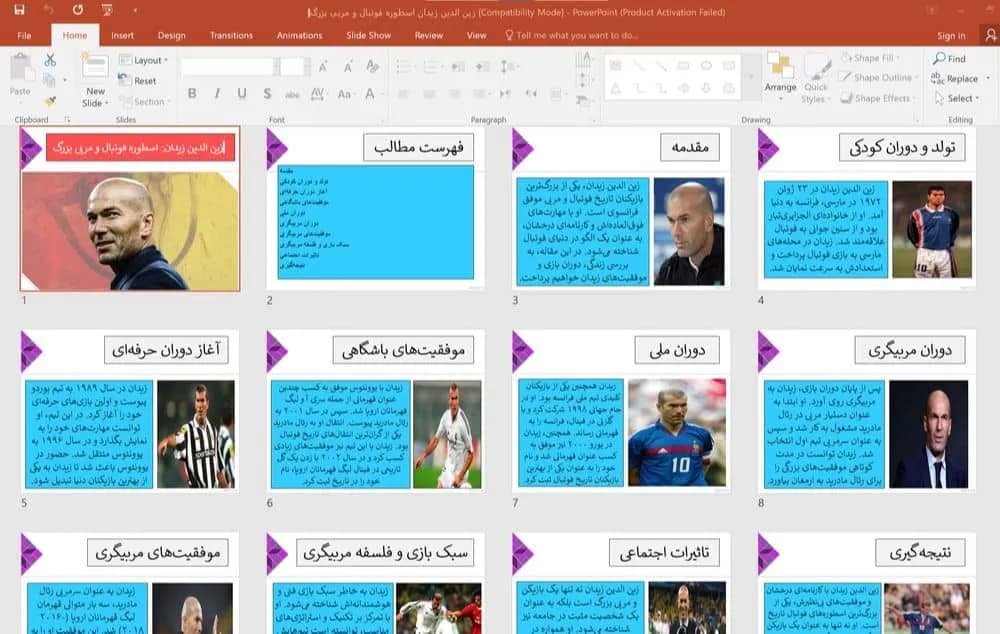Select slide 7 thumbnail with blue jersey
Image resolution: width=1000 pixels, height=634 pixels.
(x=621, y=411)
